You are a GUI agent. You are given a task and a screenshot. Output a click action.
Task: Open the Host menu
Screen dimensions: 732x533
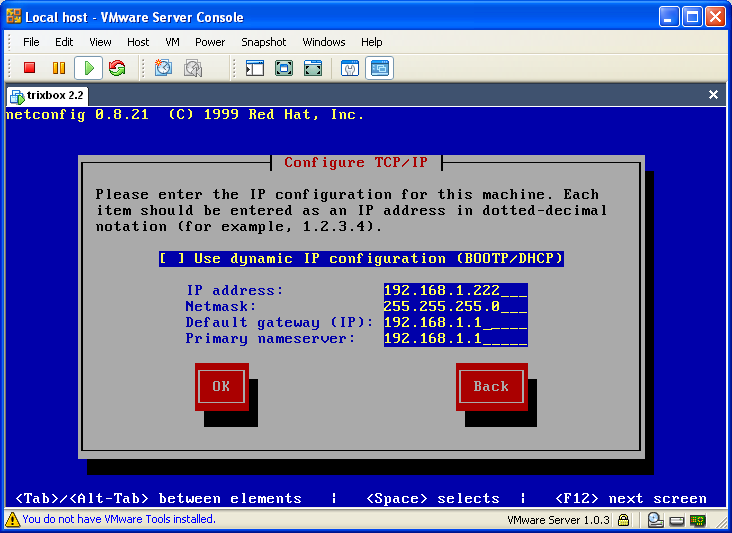click(138, 42)
